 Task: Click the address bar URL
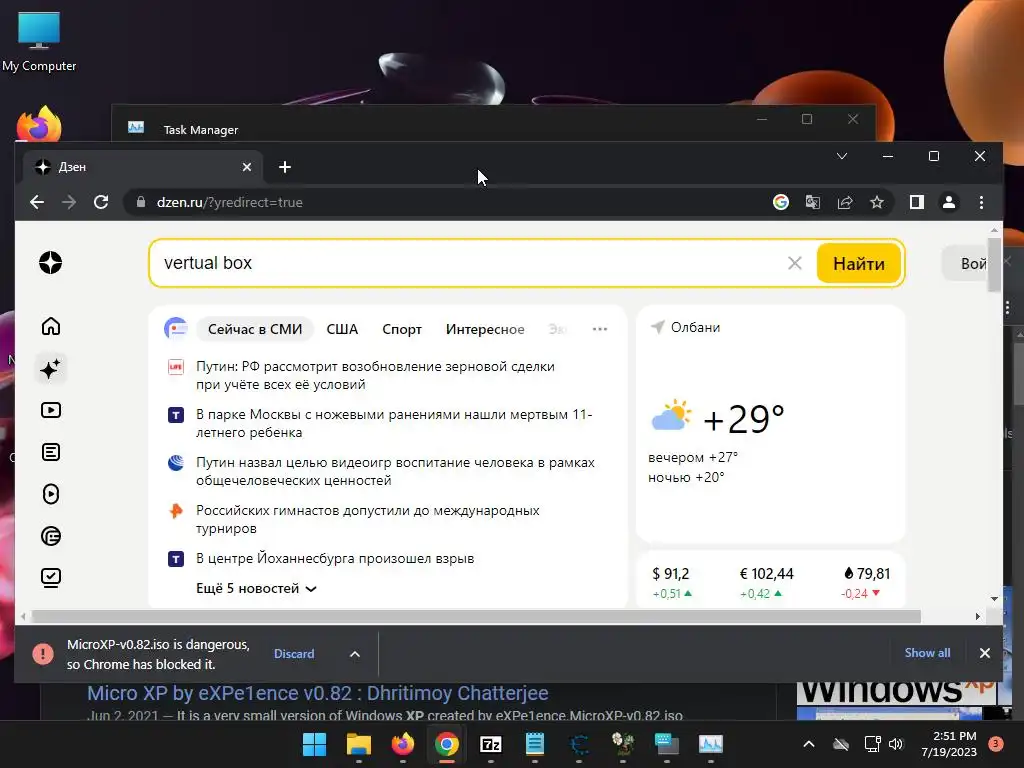[x=229, y=202]
